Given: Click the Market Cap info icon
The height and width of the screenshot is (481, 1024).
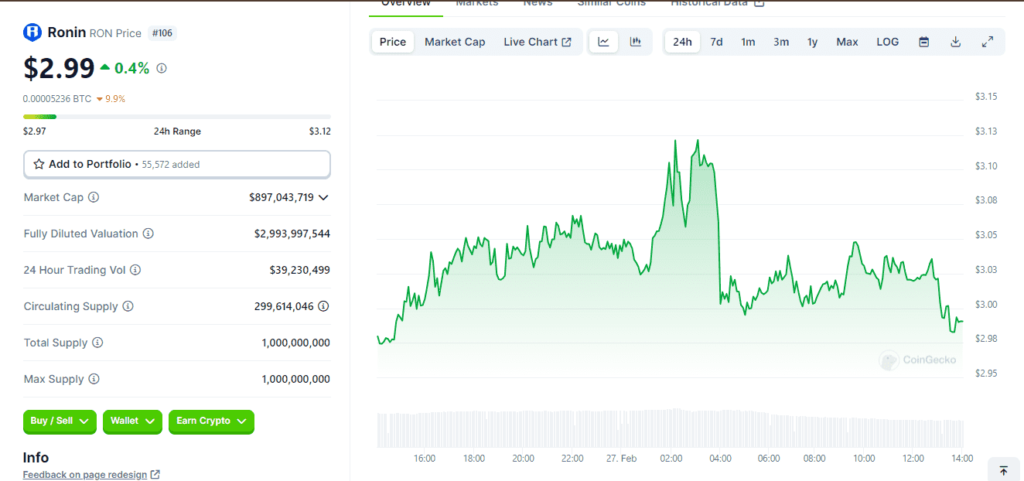Looking at the screenshot, I should coord(93,197).
